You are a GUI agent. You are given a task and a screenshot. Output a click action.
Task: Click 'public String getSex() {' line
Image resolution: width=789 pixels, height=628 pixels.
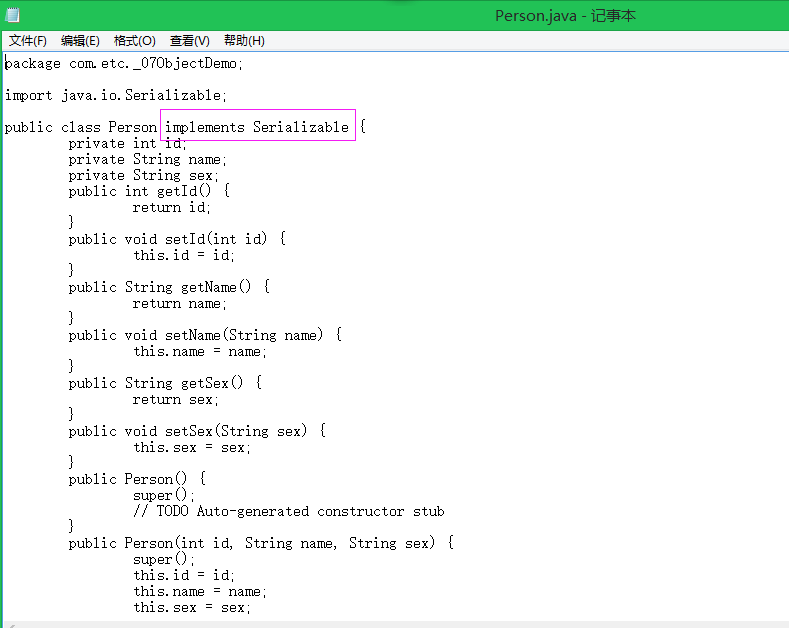(166, 383)
